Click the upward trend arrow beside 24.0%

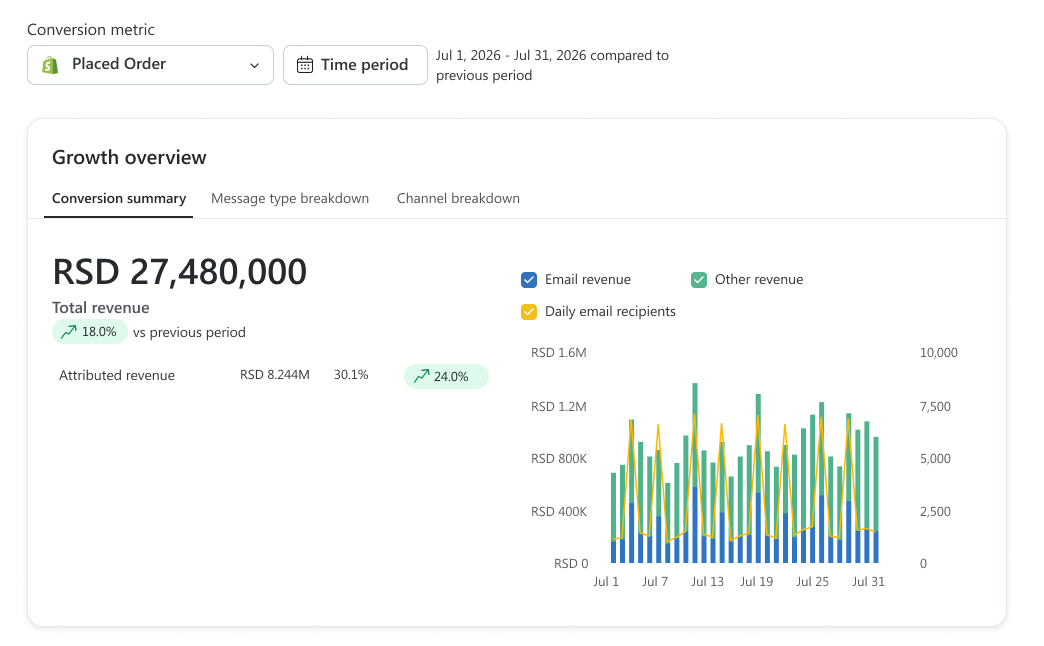(x=421, y=376)
